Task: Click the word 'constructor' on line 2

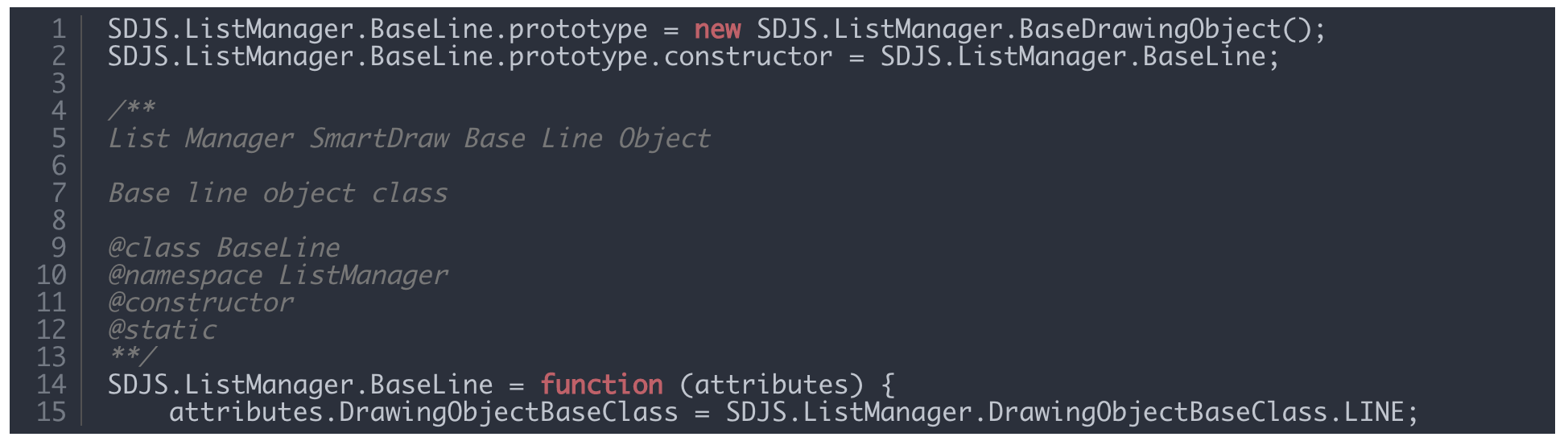Action: pos(748,57)
